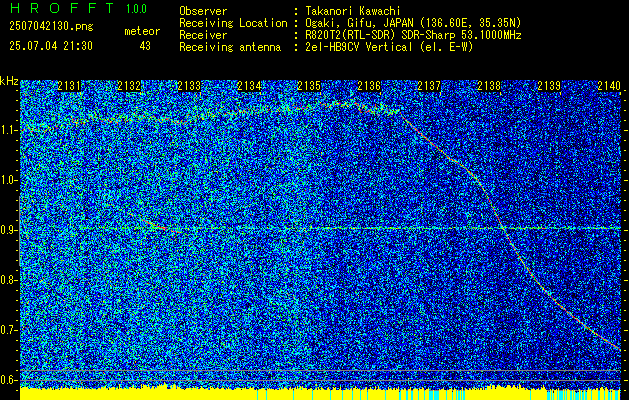The width and height of the screenshot is (629, 400).
Task: Click the 1.1 frequency axis label
Action: (x=9, y=130)
